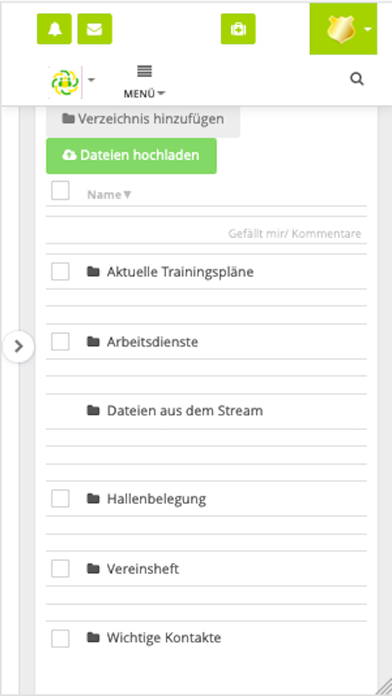Image resolution: width=392 pixels, height=696 pixels.
Task: Click the Hallenbelegung folder icon
Action: pyautogui.click(x=93, y=498)
